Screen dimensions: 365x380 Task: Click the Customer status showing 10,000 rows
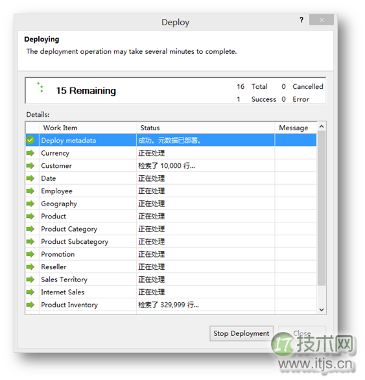pyautogui.click(x=167, y=166)
